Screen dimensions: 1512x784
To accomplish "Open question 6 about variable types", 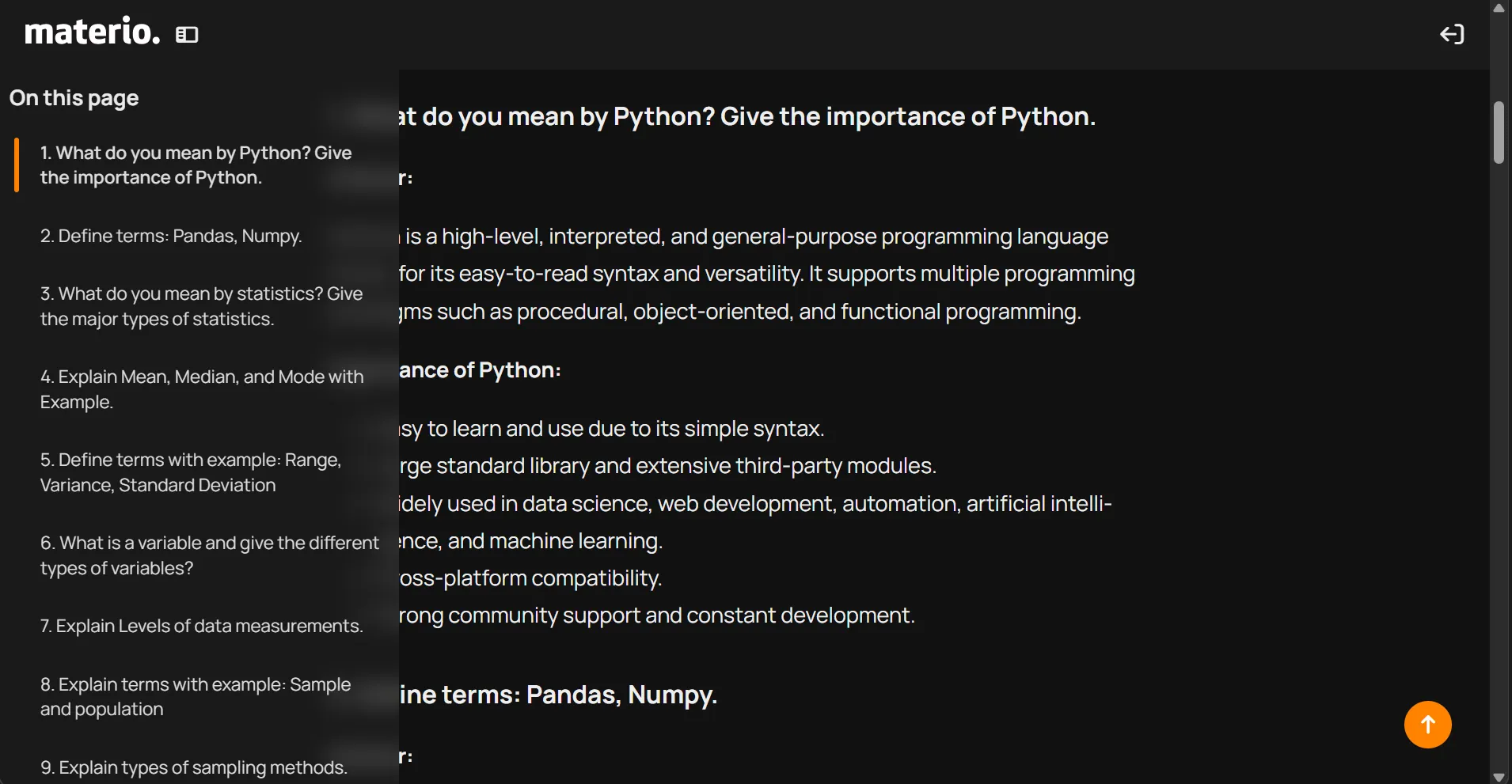I will 210,555.
